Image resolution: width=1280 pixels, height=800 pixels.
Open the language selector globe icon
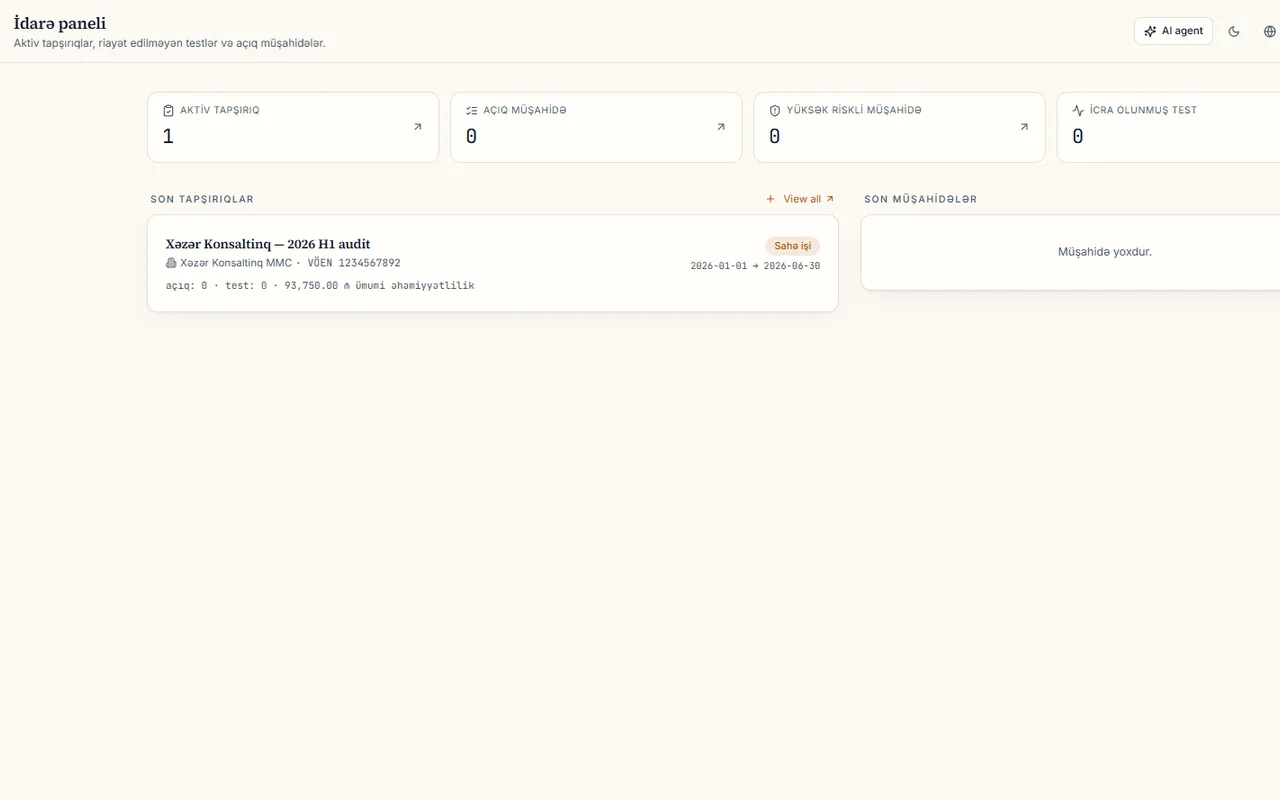click(x=1270, y=31)
